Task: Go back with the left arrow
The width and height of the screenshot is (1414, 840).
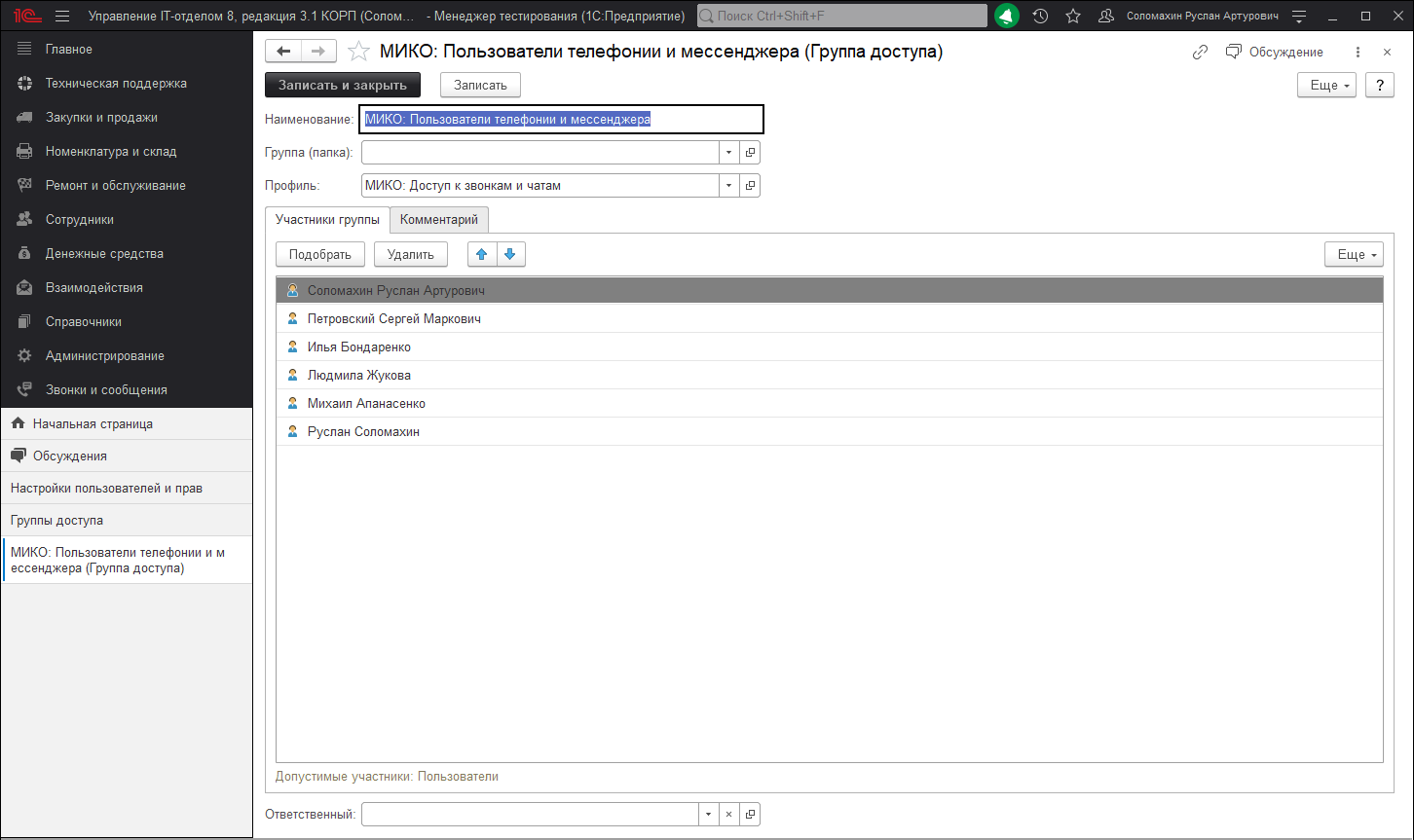Action: [283, 52]
